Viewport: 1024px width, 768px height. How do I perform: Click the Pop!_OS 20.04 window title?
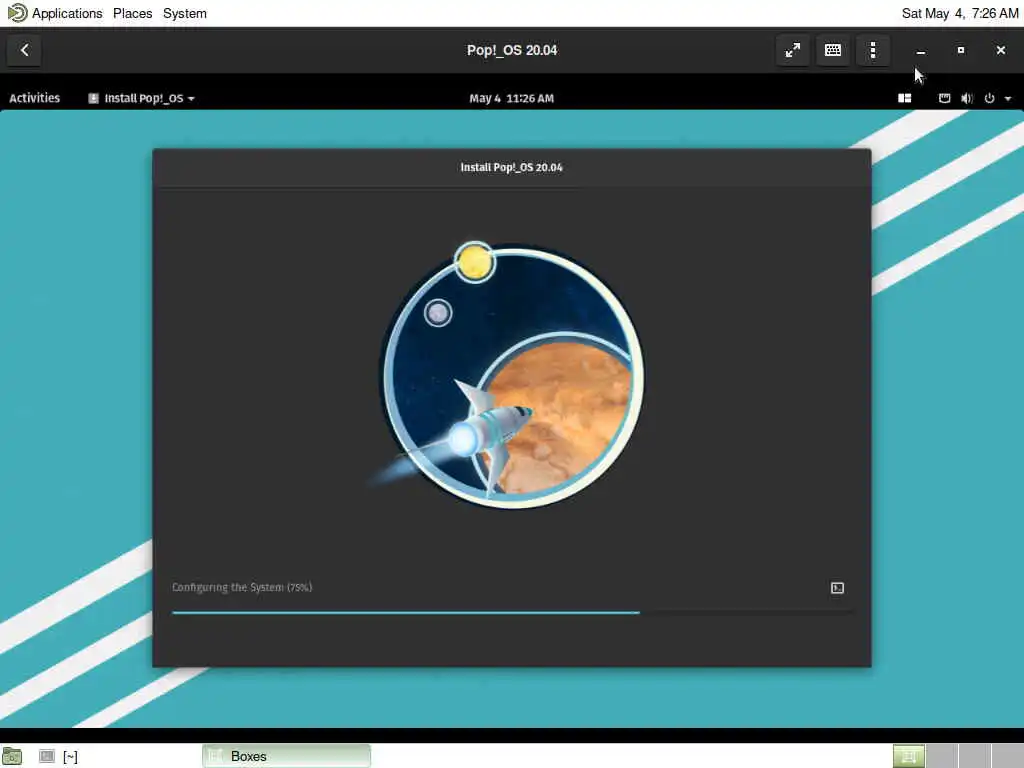pyautogui.click(x=512, y=50)
